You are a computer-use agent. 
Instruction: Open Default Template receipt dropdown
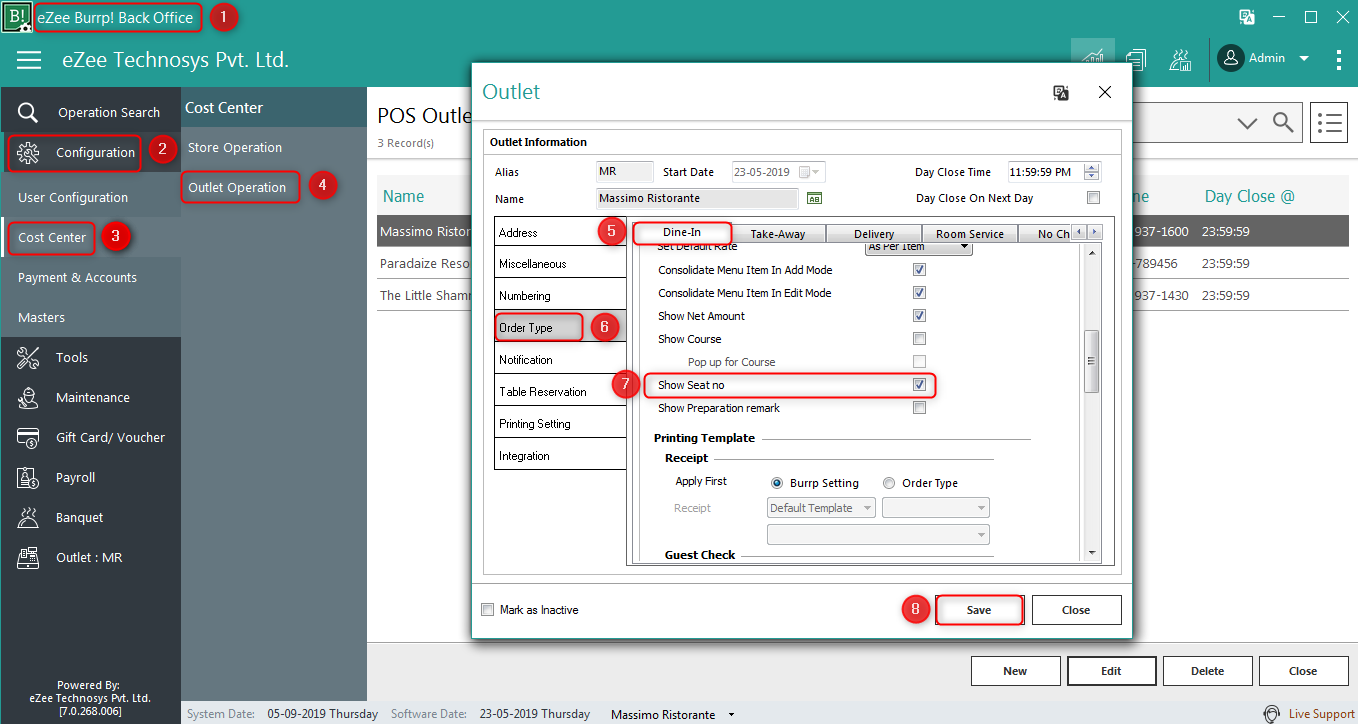pos(821,508)
